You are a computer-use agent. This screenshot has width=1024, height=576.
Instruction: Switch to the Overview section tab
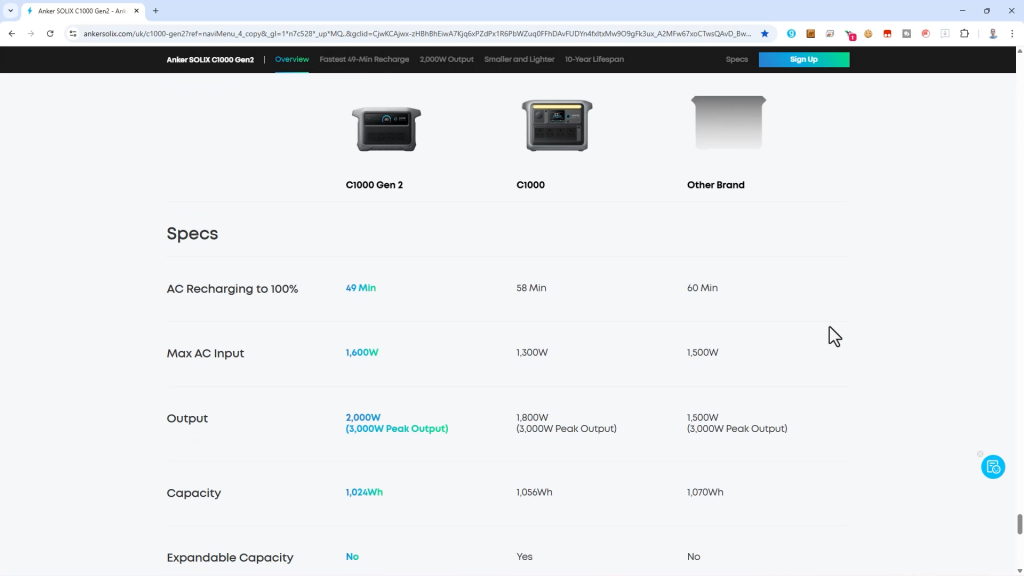[292, 60]
